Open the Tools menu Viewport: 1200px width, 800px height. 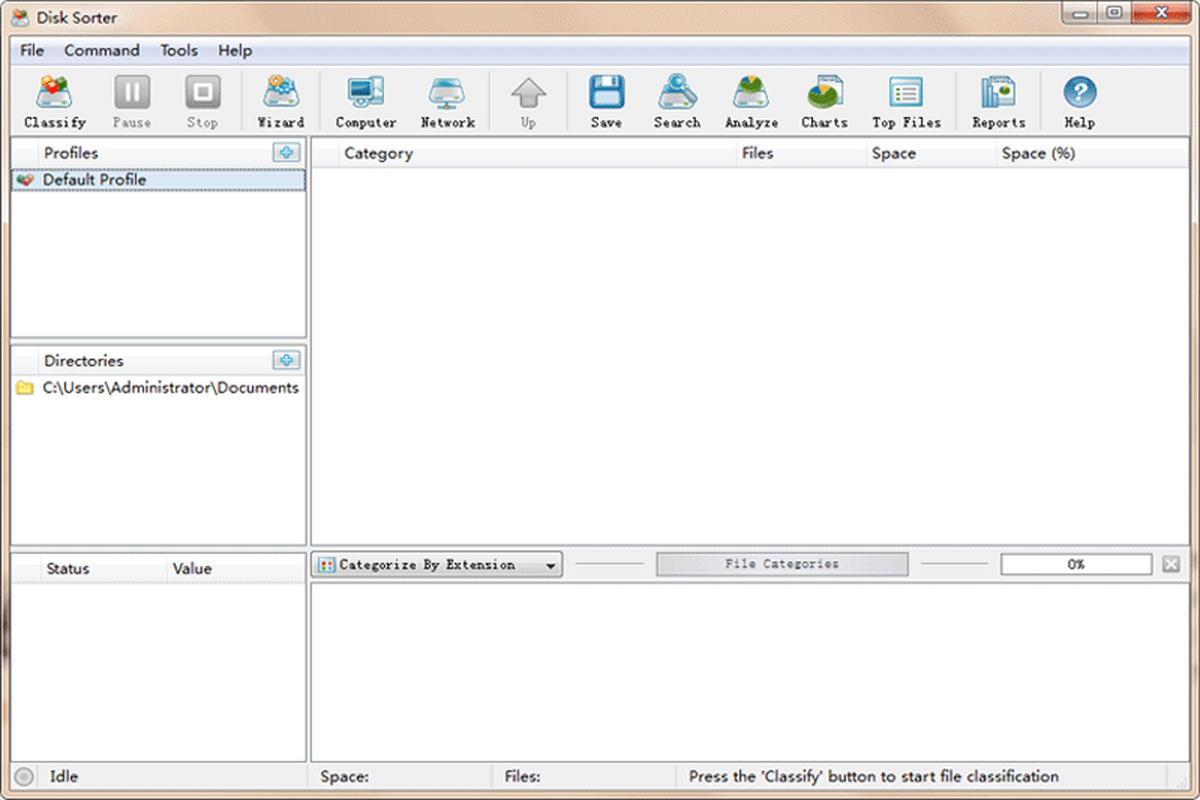tap(178, 50)
